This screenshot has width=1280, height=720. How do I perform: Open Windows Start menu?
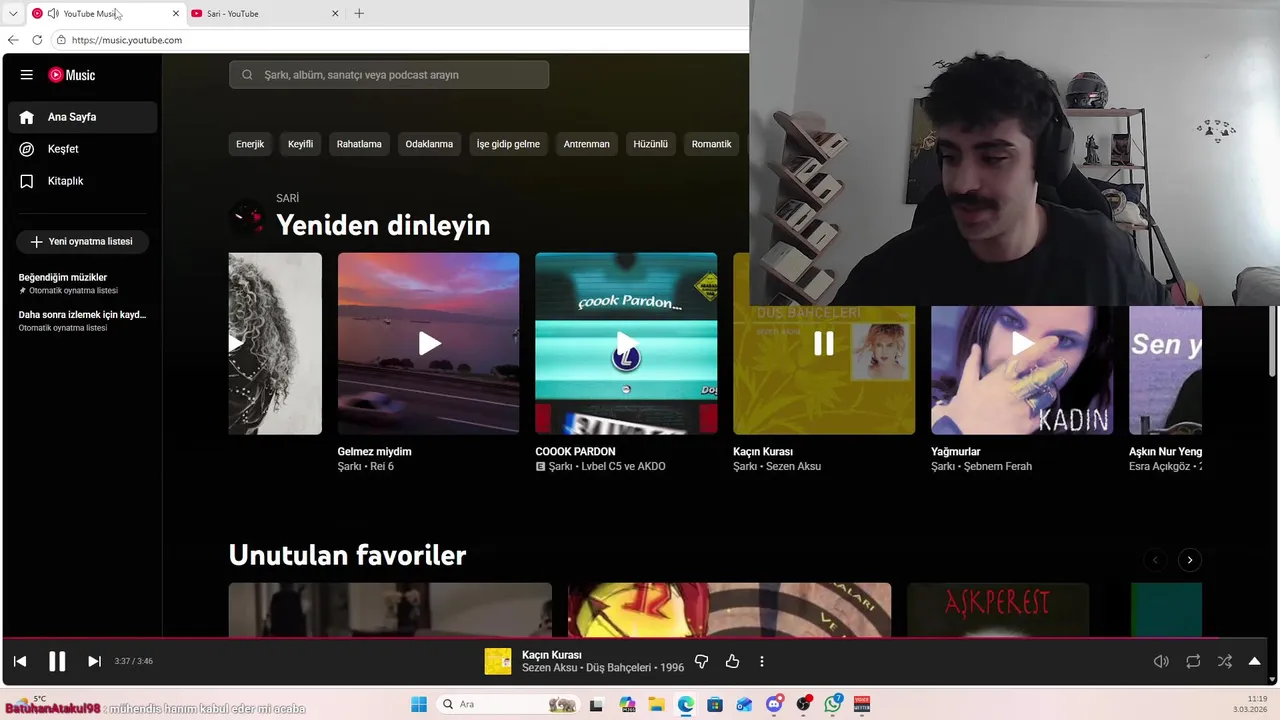point(418,704)
